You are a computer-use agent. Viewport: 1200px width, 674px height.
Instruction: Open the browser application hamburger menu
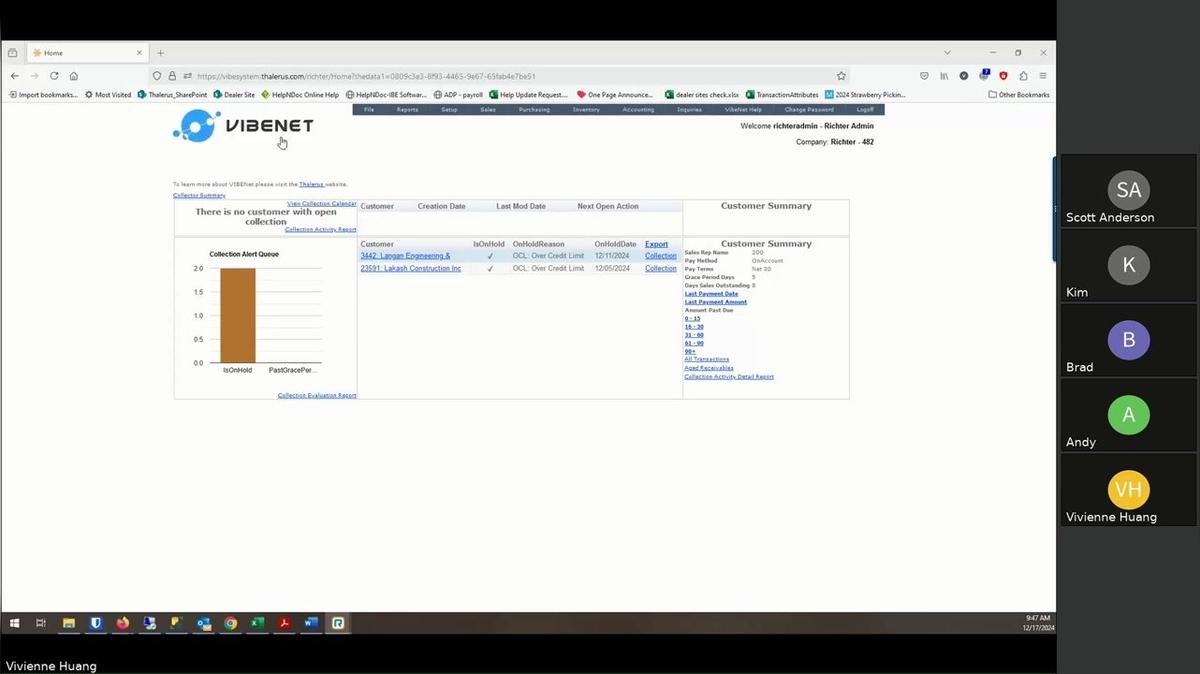click(x=1043, y=76)
